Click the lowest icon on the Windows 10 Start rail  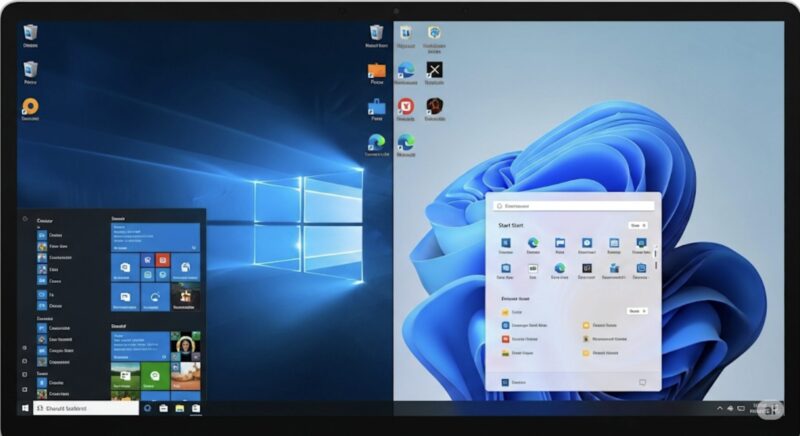click(24, 389)
